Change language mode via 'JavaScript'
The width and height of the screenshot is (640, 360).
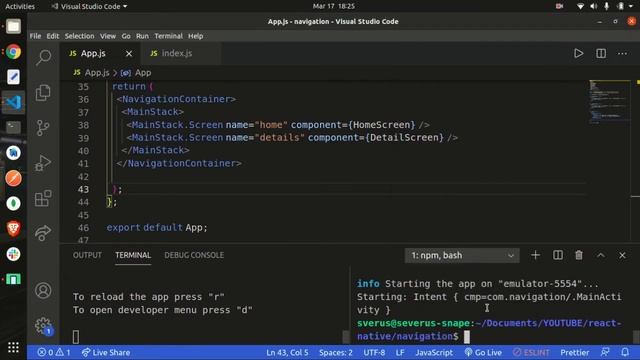pyautogui.click(x=434, y=352)
